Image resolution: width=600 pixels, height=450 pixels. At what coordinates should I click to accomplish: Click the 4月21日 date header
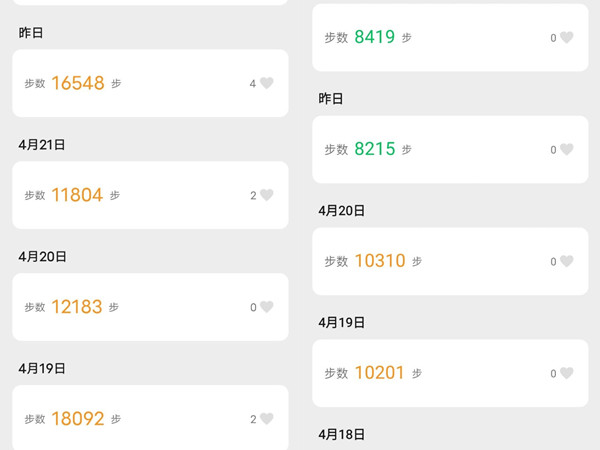42,145
